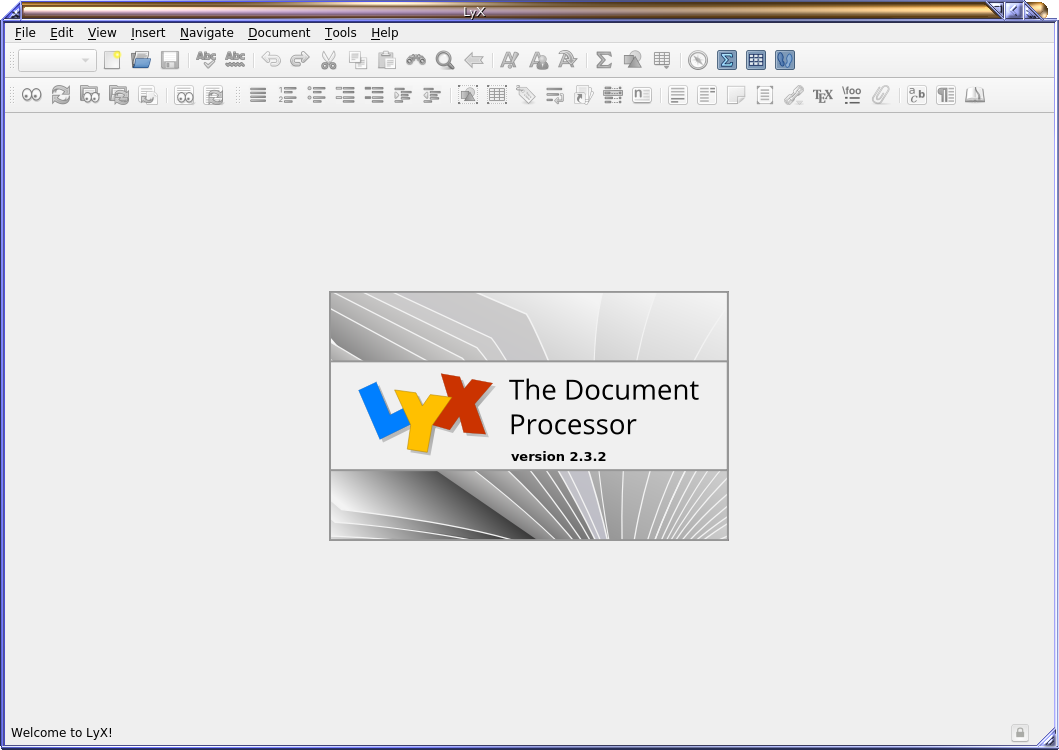The height and width of the screenshot is (750, 1059).
Task: Insert a math macro (\foo icon)
Action: pyautogui.click(x=852, y=95)
